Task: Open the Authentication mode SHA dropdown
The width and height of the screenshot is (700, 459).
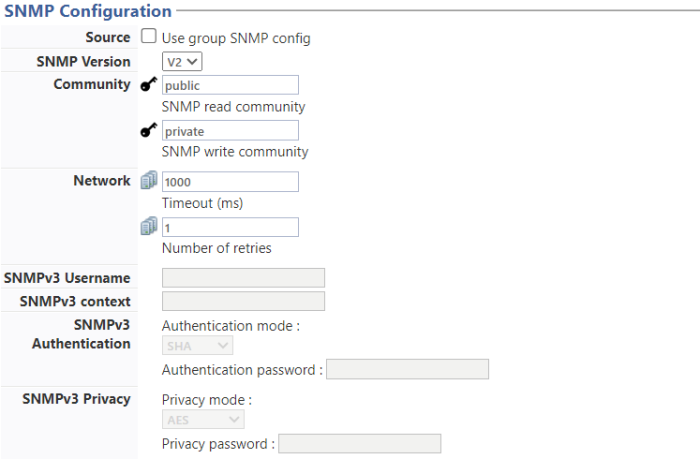Action: coord(197,345)
